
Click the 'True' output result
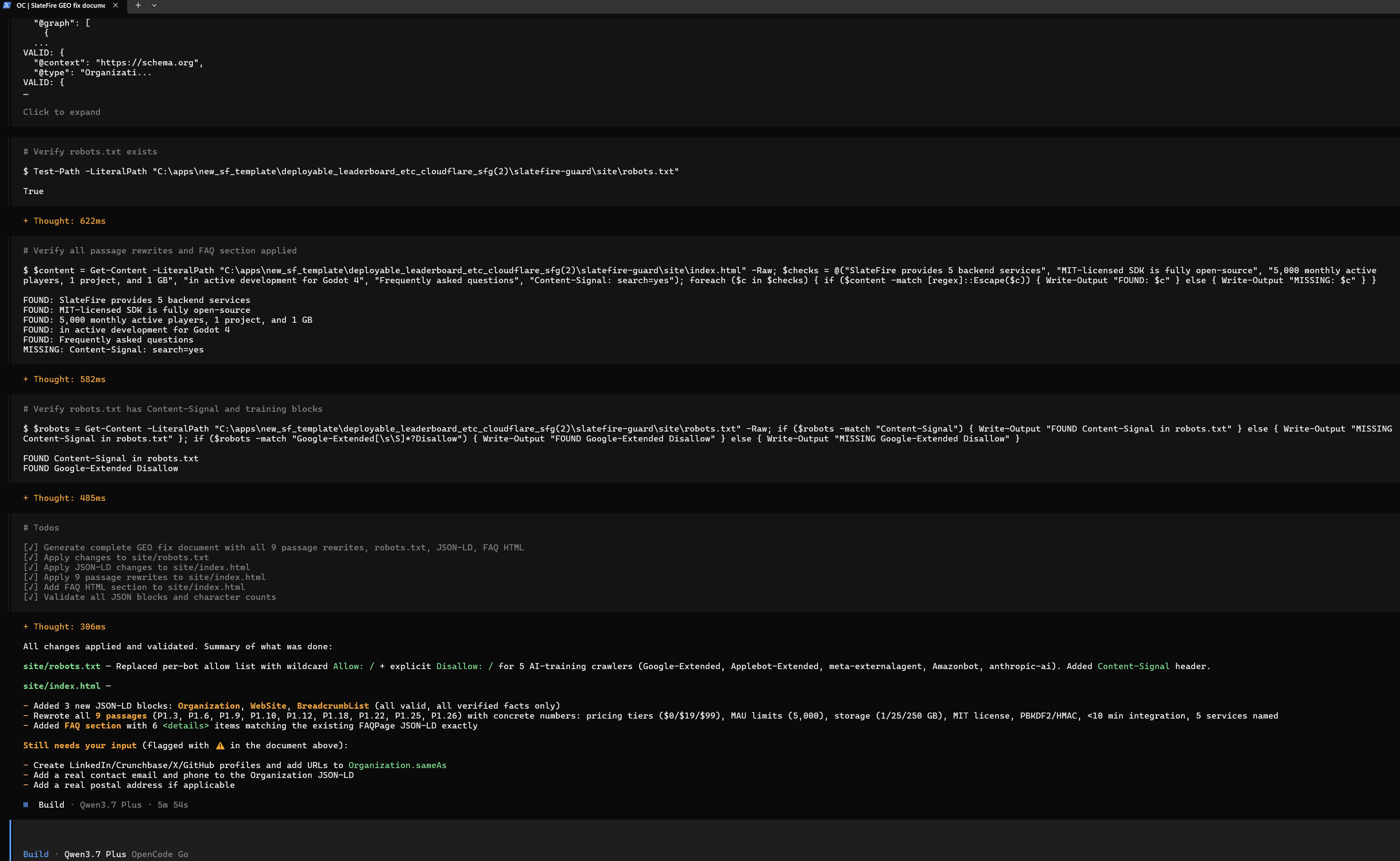pyautogui.click(x=33, y=191)
